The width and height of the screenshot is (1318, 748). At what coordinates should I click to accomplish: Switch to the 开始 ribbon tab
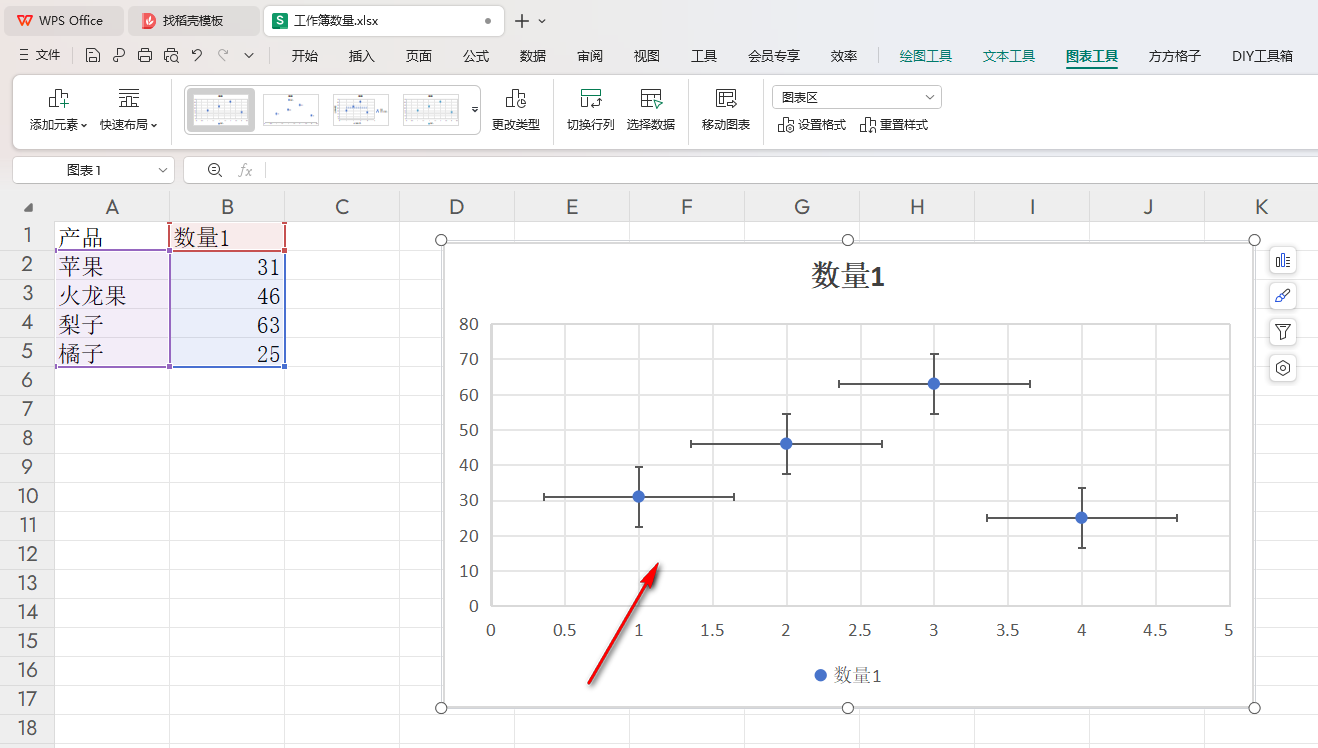305,56
